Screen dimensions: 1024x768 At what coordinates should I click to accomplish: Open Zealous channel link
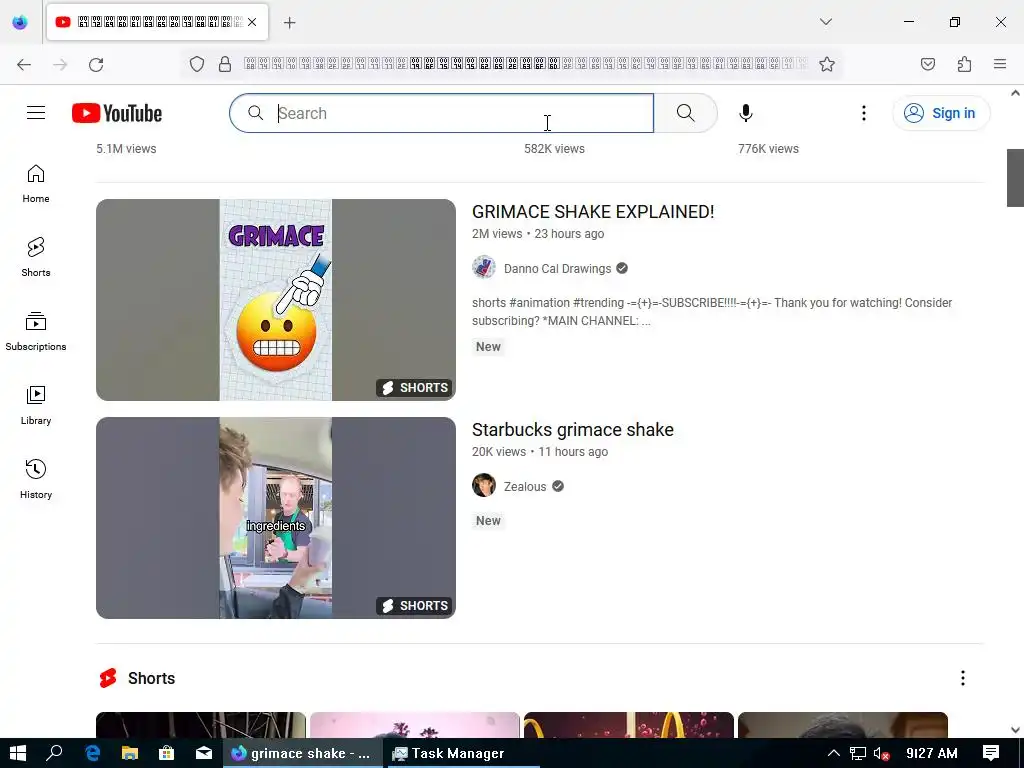coord(525,487)
